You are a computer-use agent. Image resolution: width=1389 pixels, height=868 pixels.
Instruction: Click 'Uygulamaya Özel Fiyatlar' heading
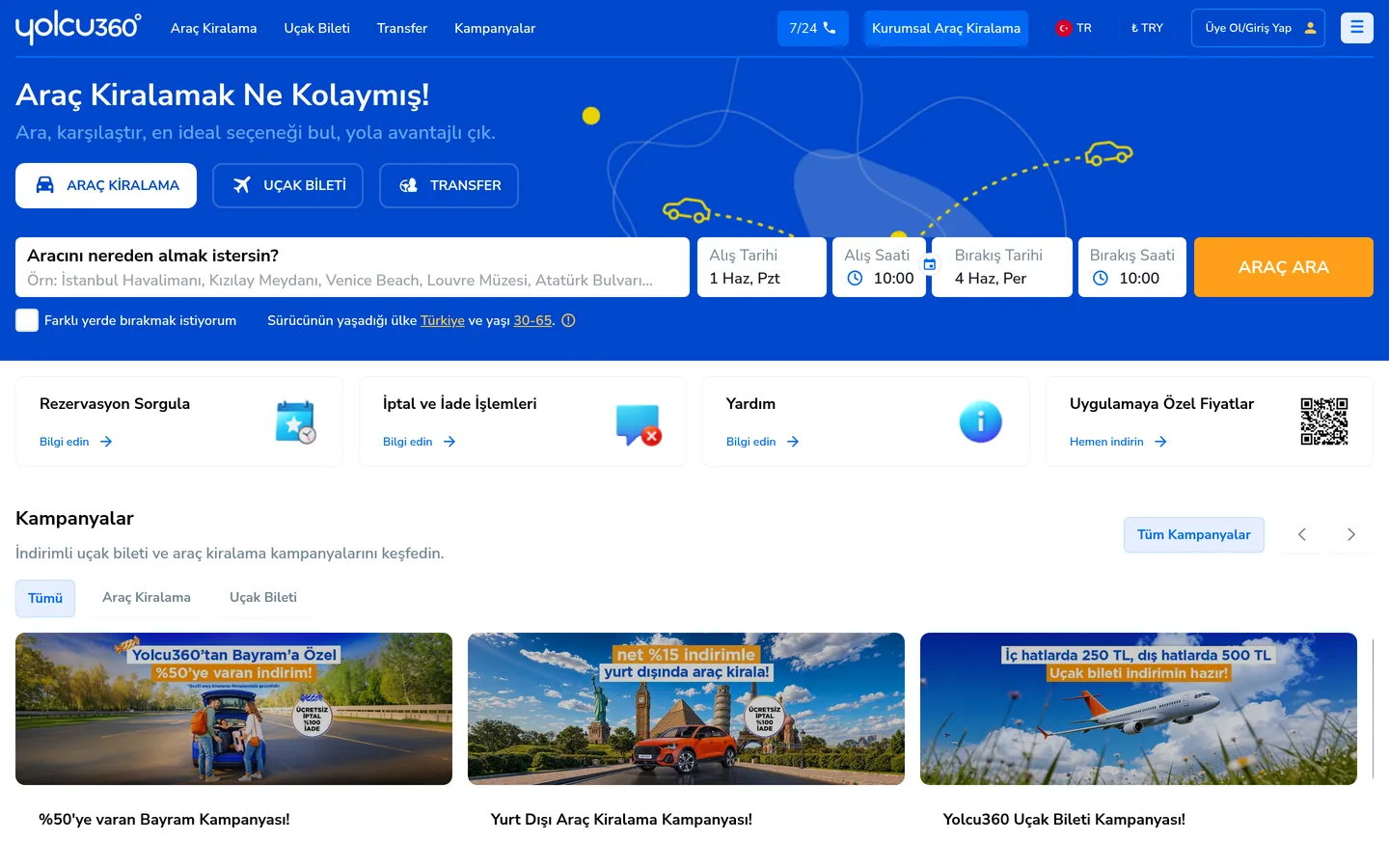tap(1161, 404)
